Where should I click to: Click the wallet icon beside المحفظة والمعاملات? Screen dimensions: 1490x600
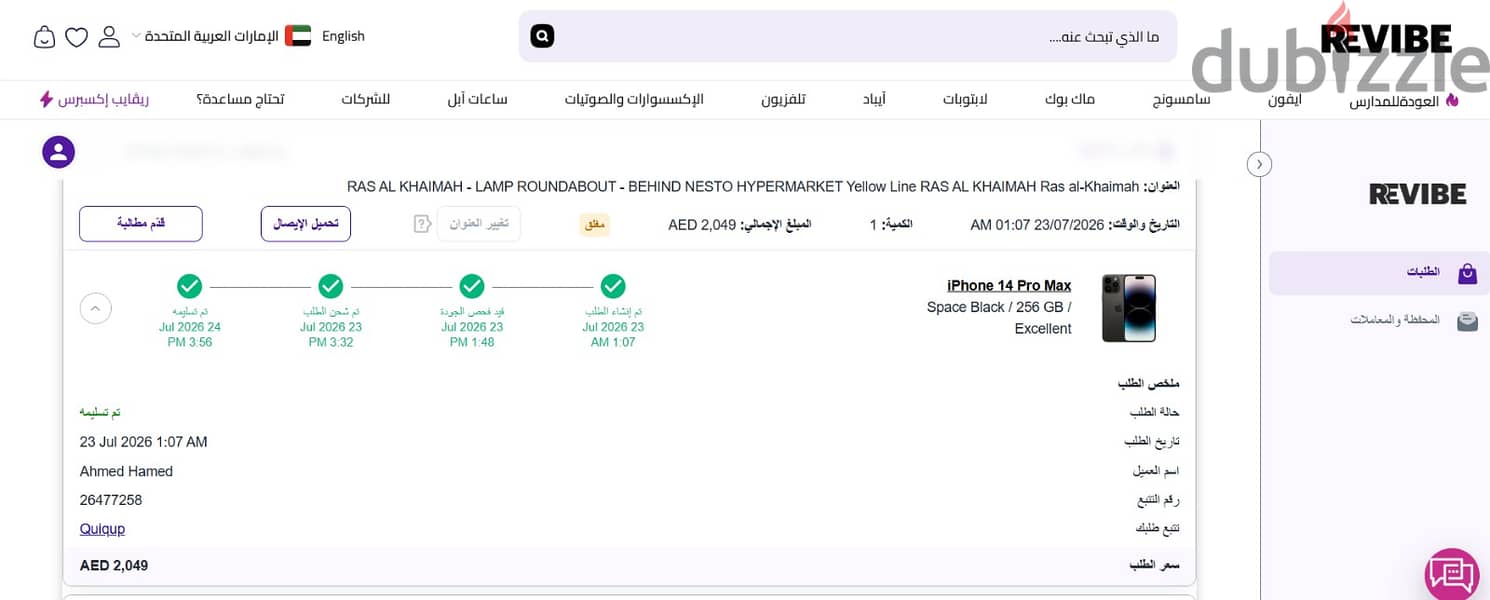1467,321
